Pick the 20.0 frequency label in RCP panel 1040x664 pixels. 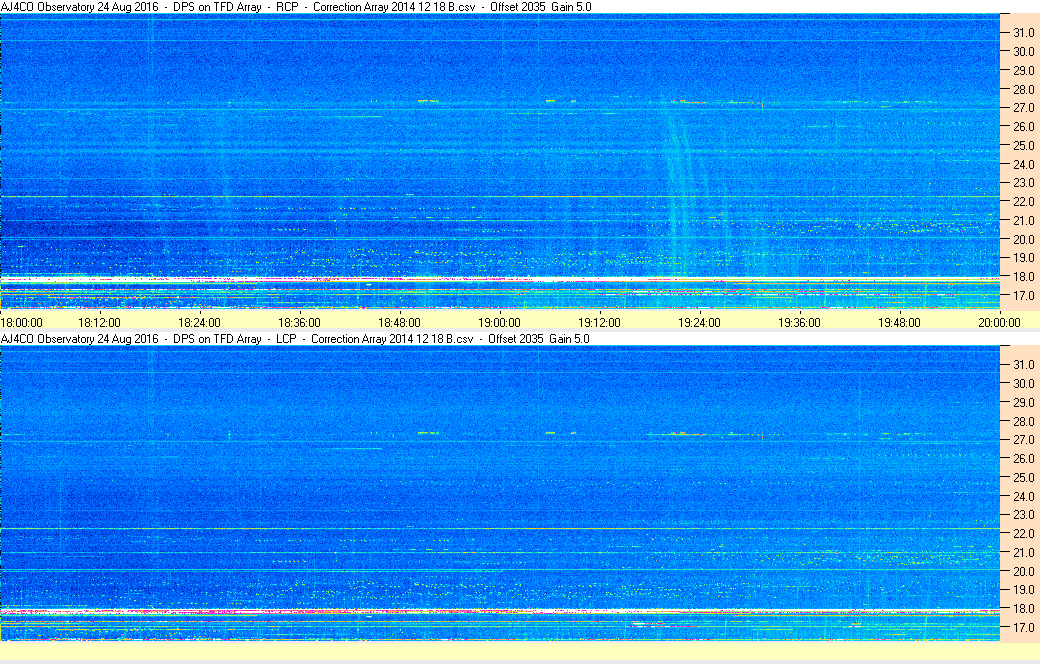1023,239
